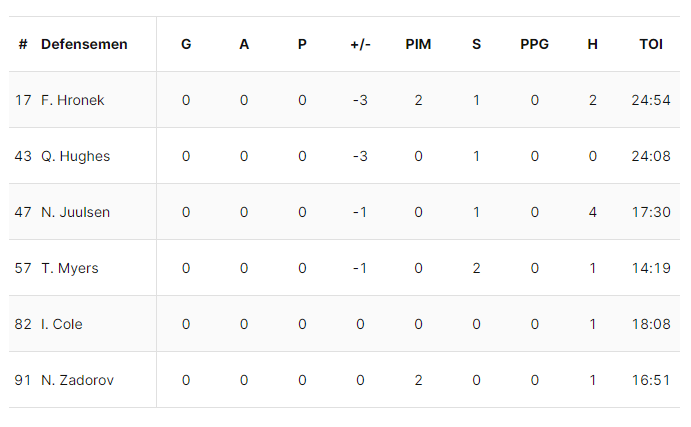Sort by the +/- column header
The width and height of the screenshot is (691, 427).
pos(360,45)
